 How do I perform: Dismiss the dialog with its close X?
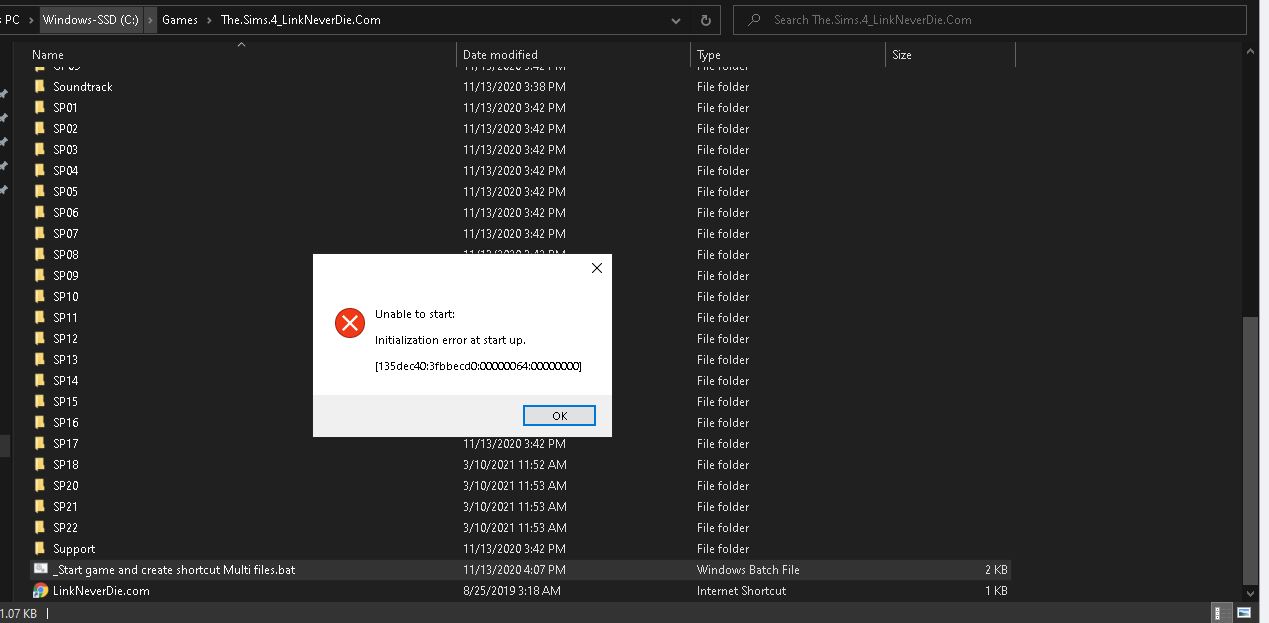click(596, 268)
